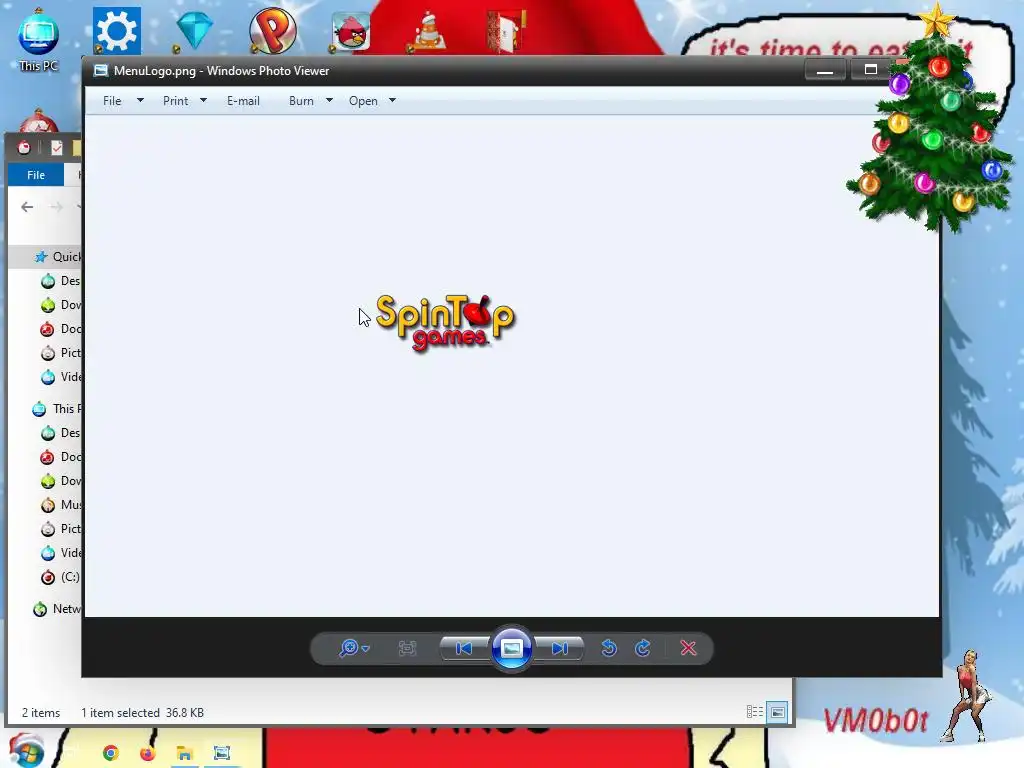
Task: Click the Forward arrow in File Explorer
Action: 56,207
